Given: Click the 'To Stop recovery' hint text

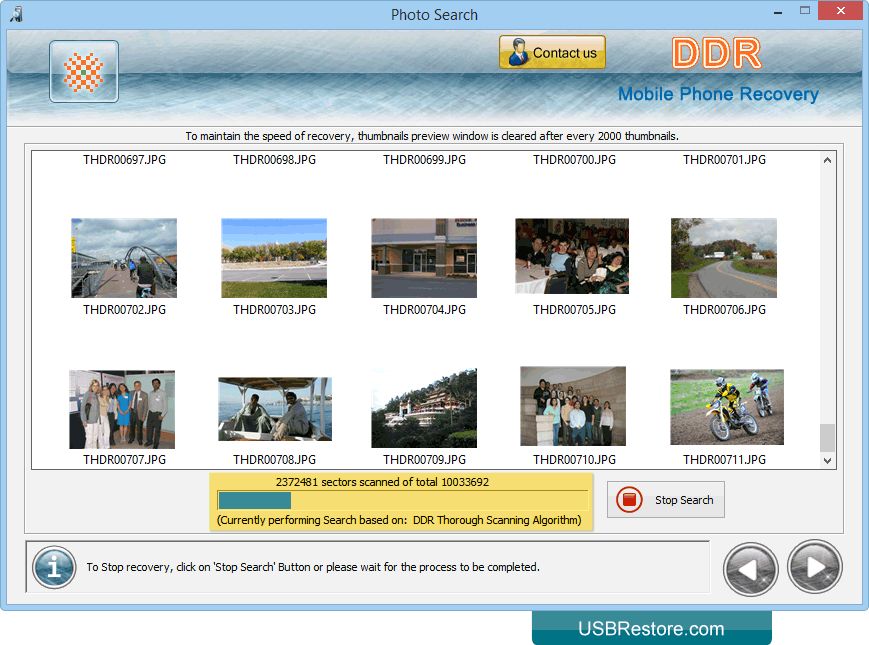Looking at the screenshot, I should coord(313,567).
